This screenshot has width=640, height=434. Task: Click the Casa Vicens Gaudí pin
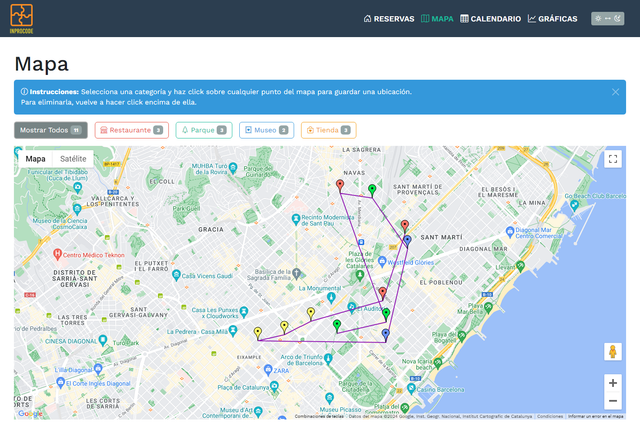click(176, 275)
